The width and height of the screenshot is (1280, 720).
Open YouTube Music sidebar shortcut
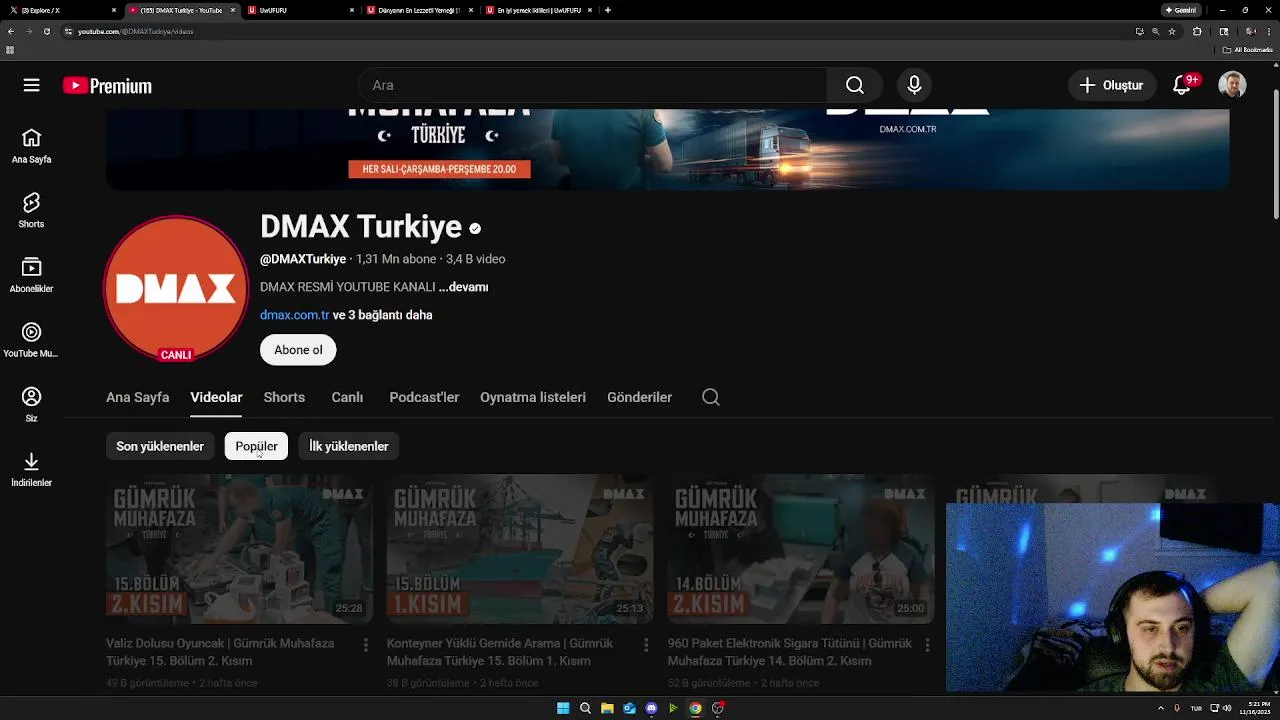[31, 340]
